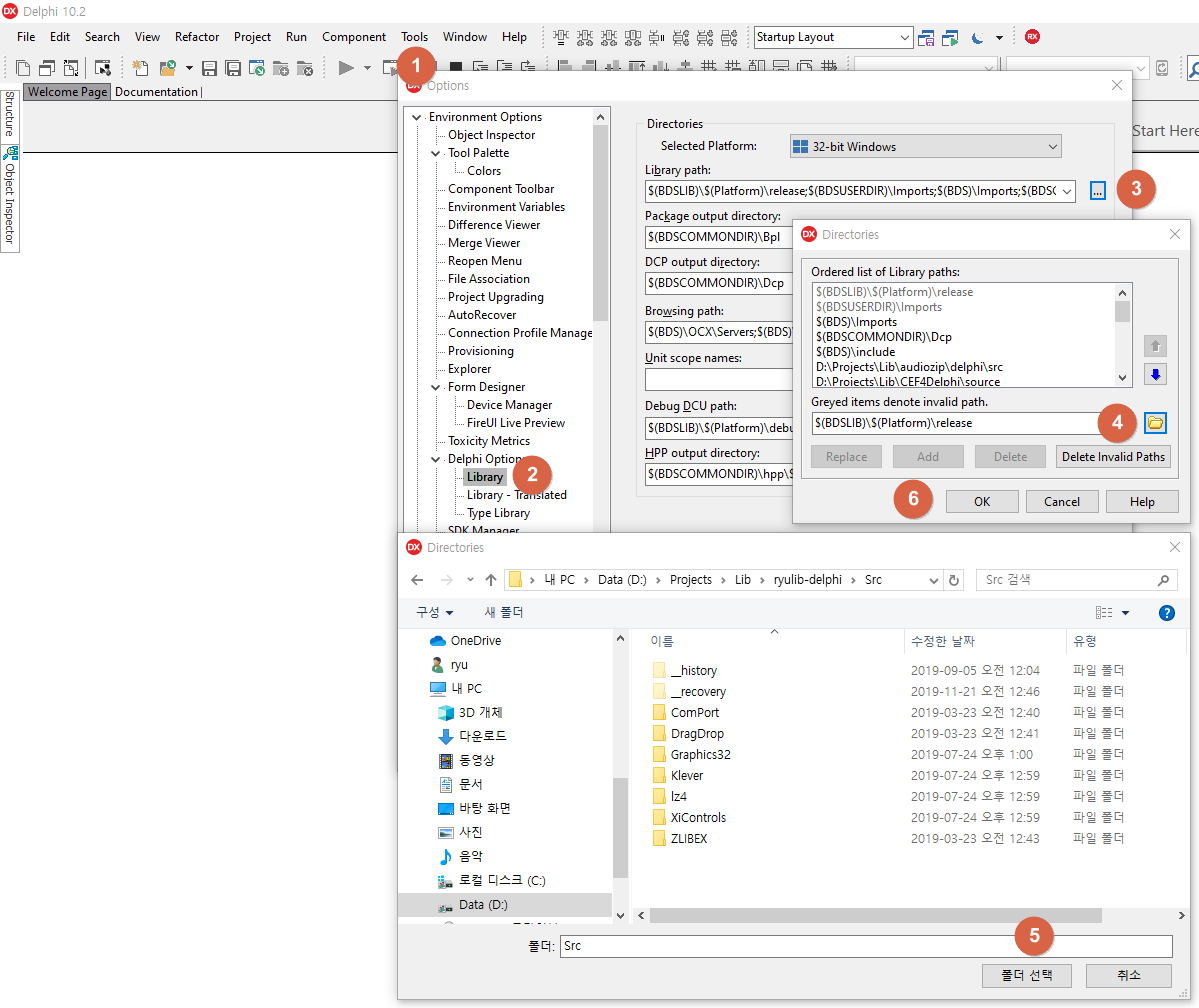
Task: Refresh the folder dialog location
Action: [954, 580]
